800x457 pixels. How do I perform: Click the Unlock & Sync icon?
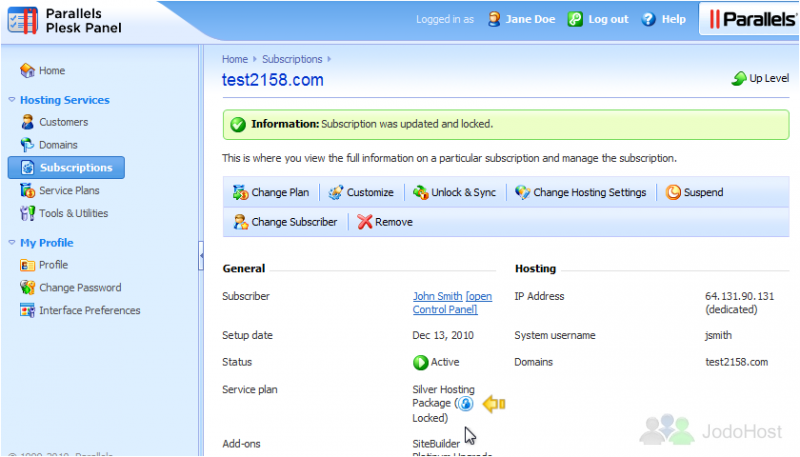coord(420,192)
